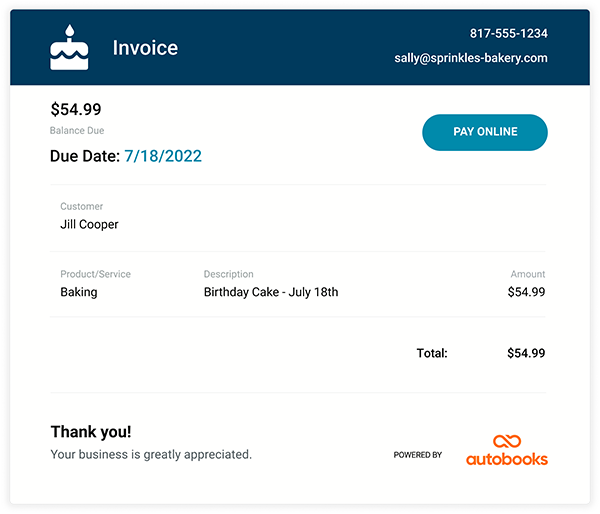Click the birthday cake logo icon
The height and width of the screenshot is (514, 600).
point(69,48)
